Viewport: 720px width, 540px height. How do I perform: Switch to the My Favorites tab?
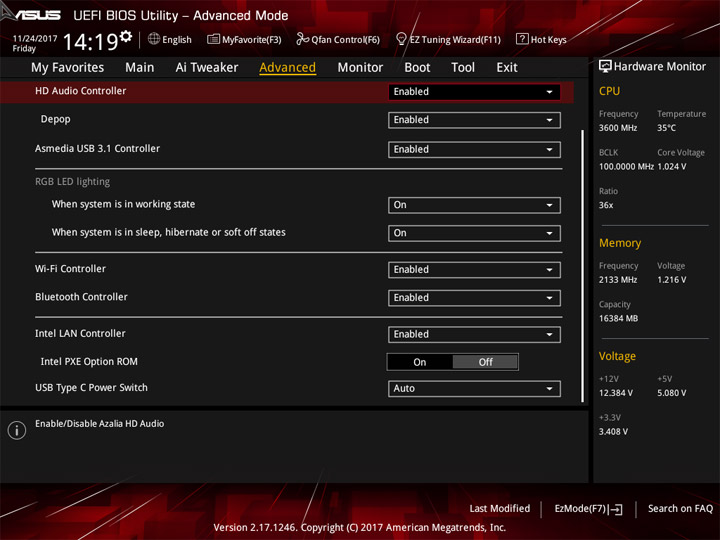coord(68,68)
